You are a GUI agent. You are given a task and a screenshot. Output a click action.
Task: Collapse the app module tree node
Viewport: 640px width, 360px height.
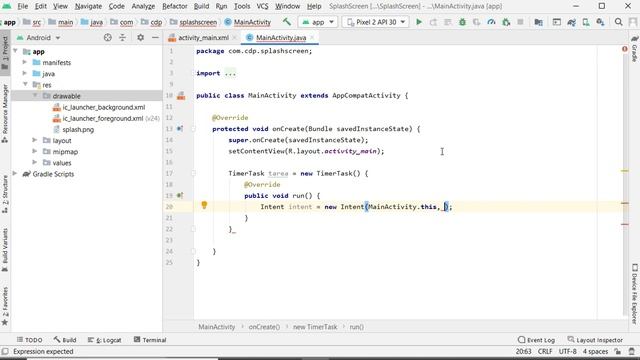click(16, 51)
